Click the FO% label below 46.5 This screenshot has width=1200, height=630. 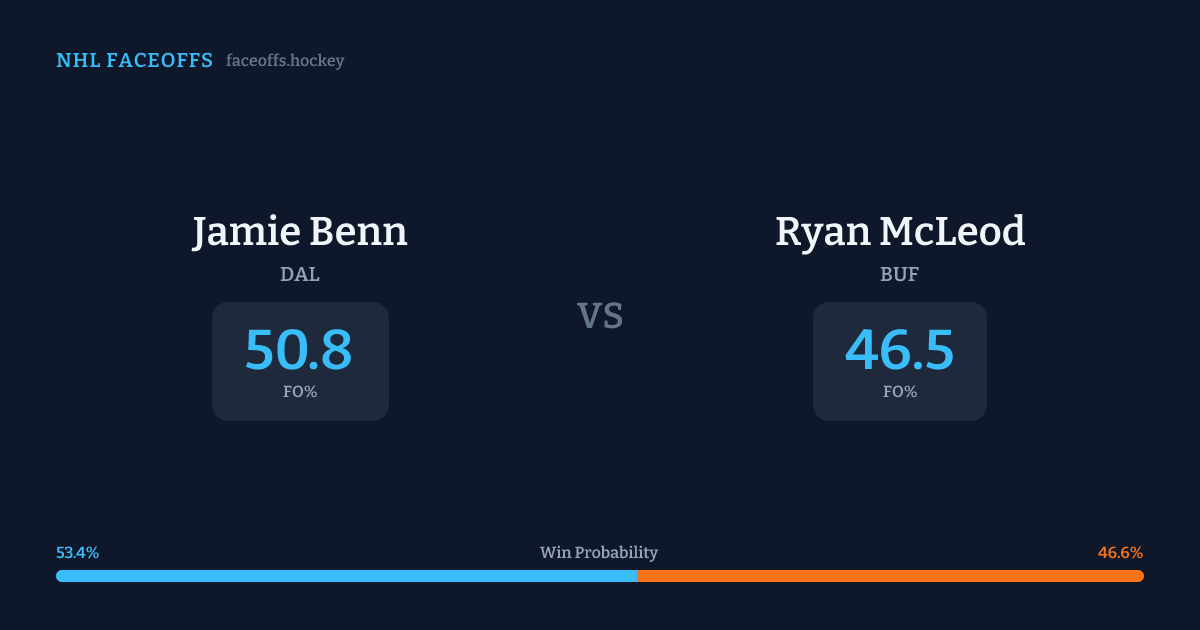[x=900, y=392]
